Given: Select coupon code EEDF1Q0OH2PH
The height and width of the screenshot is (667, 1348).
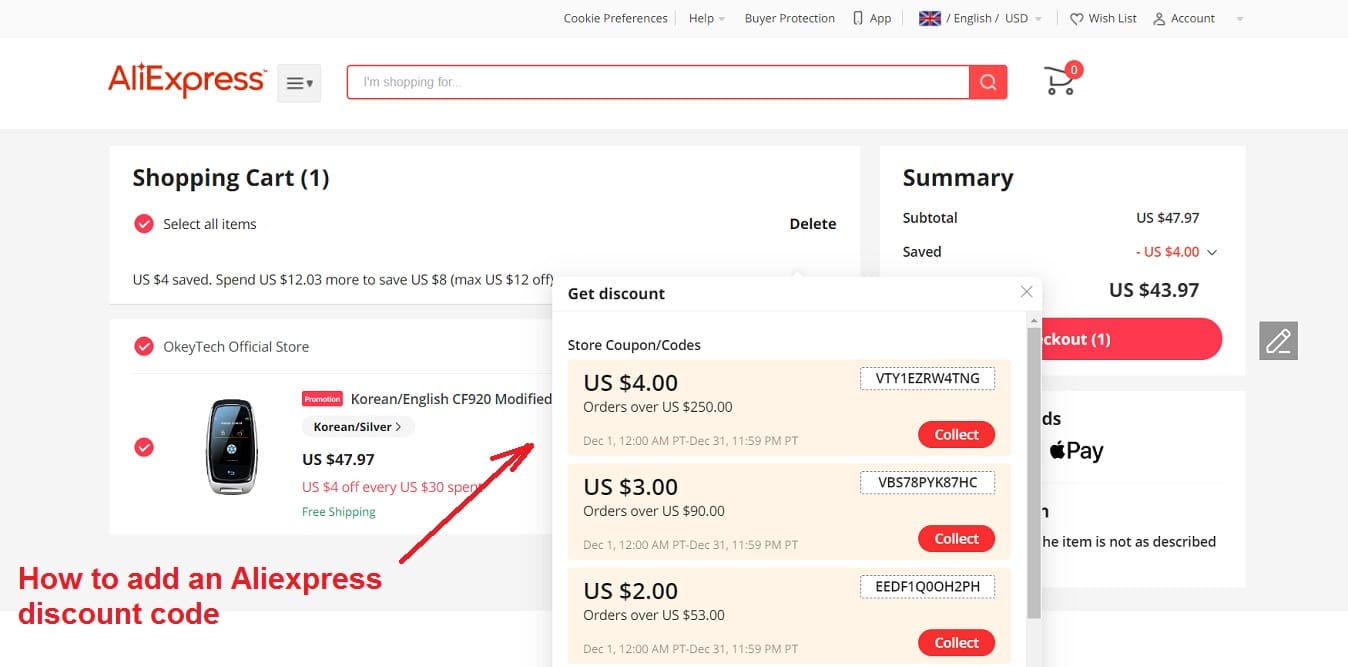Looking at the screenshot, I should tap(927, 587).
